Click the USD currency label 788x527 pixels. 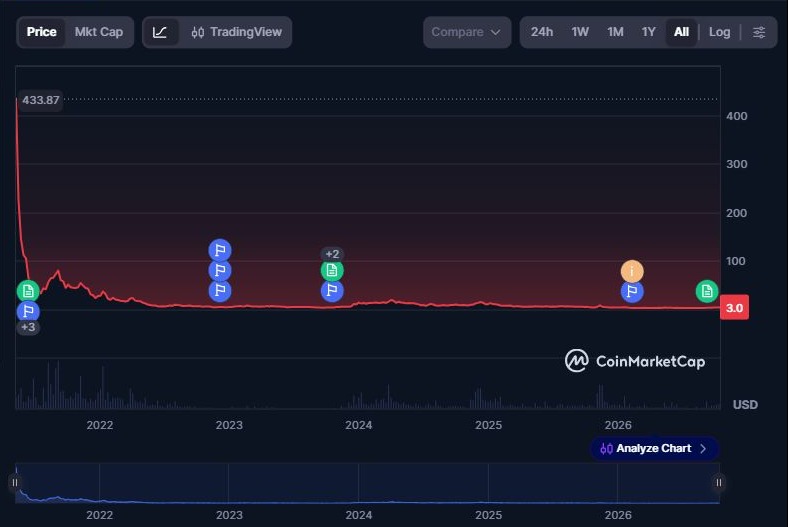pyautogui.click(x=745, y=405)
